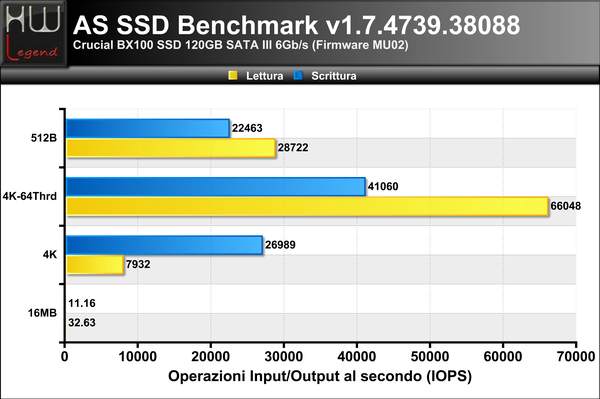This screenshot has height=399, width=600.
Task: Click the 4K axis label
Action: coord(50,255)
